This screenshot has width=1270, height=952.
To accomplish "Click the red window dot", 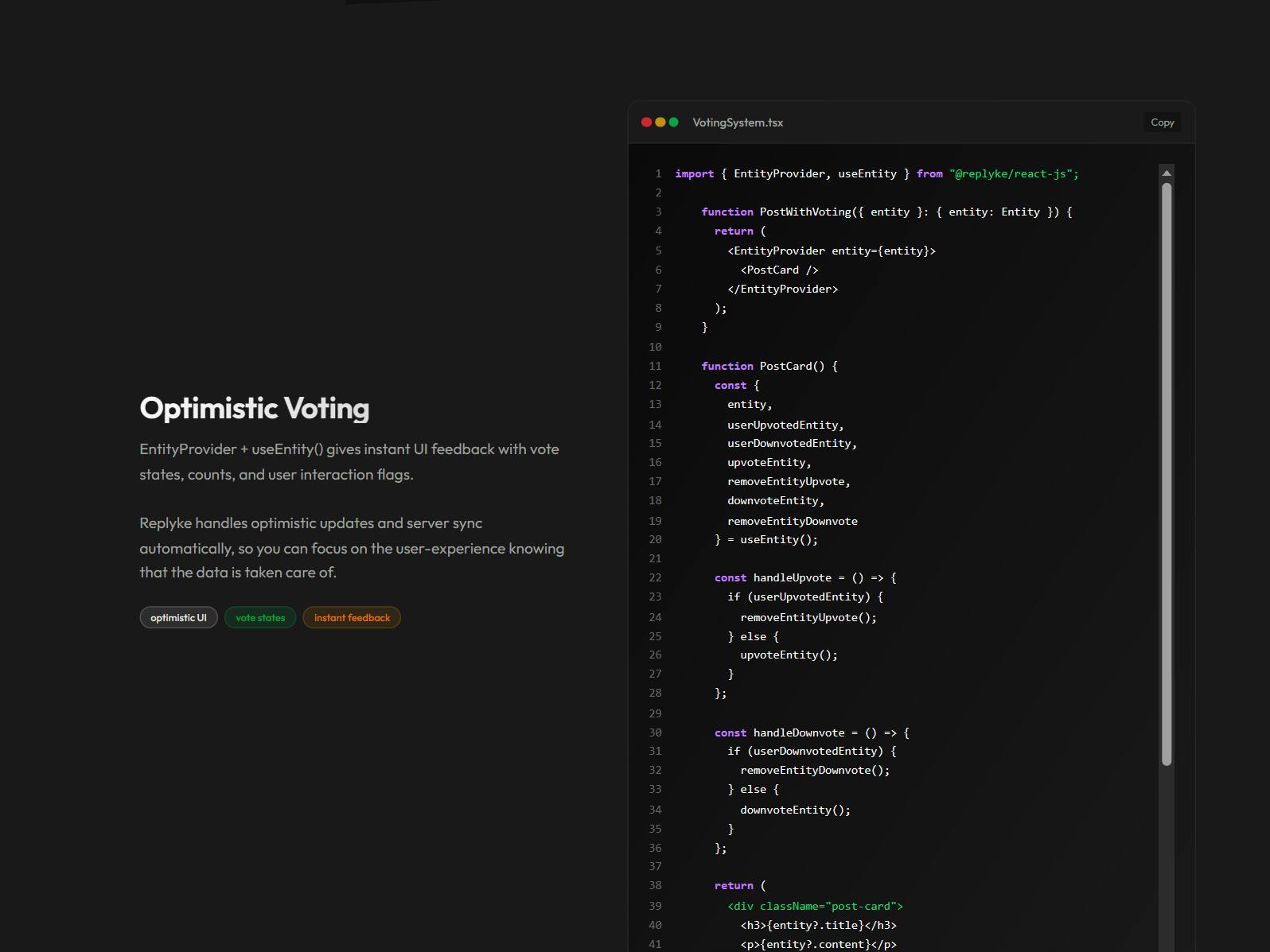I will pos(647,122).
